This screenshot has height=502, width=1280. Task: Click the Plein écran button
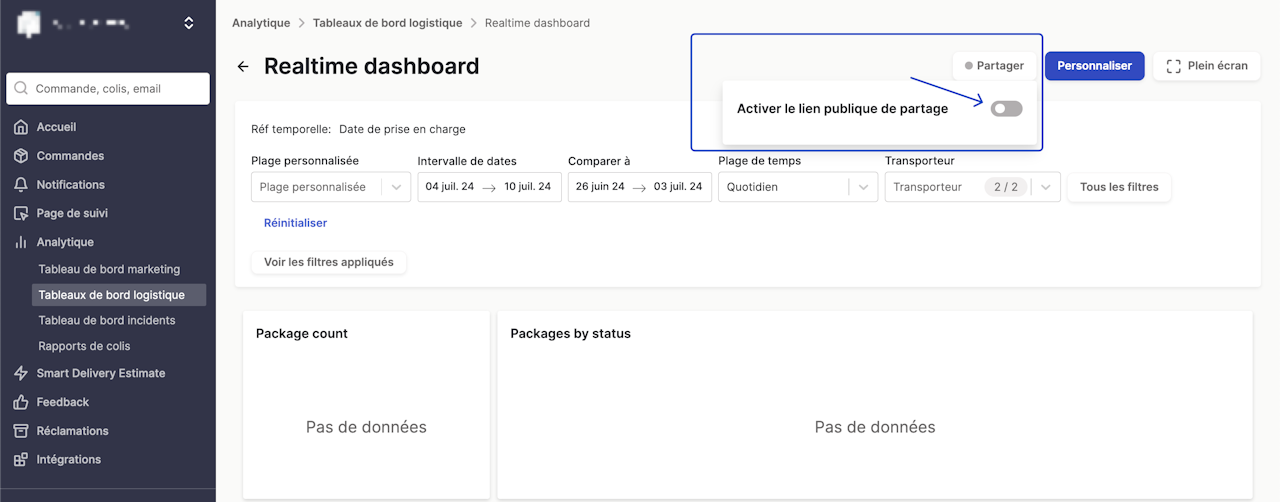click(1206, 66)
